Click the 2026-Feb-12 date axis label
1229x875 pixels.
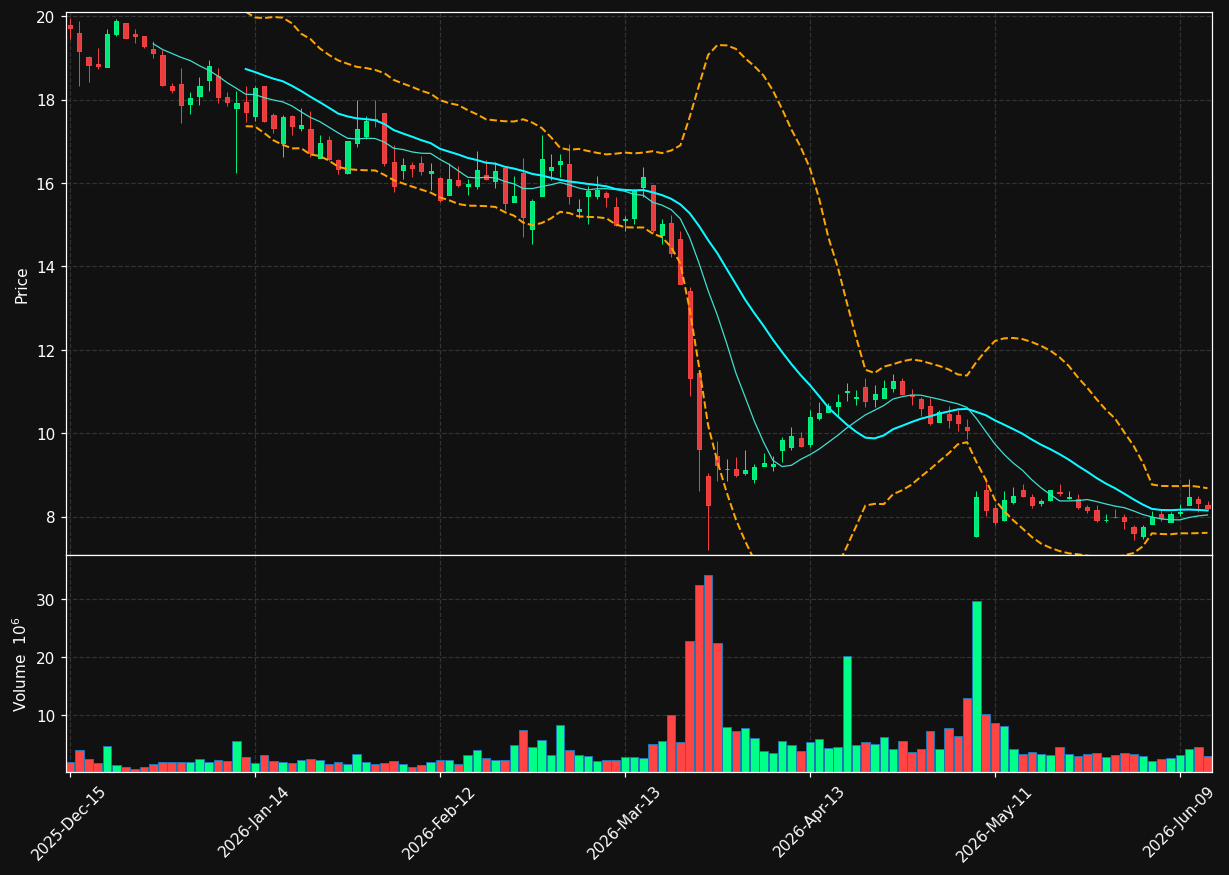coord(440,822)
